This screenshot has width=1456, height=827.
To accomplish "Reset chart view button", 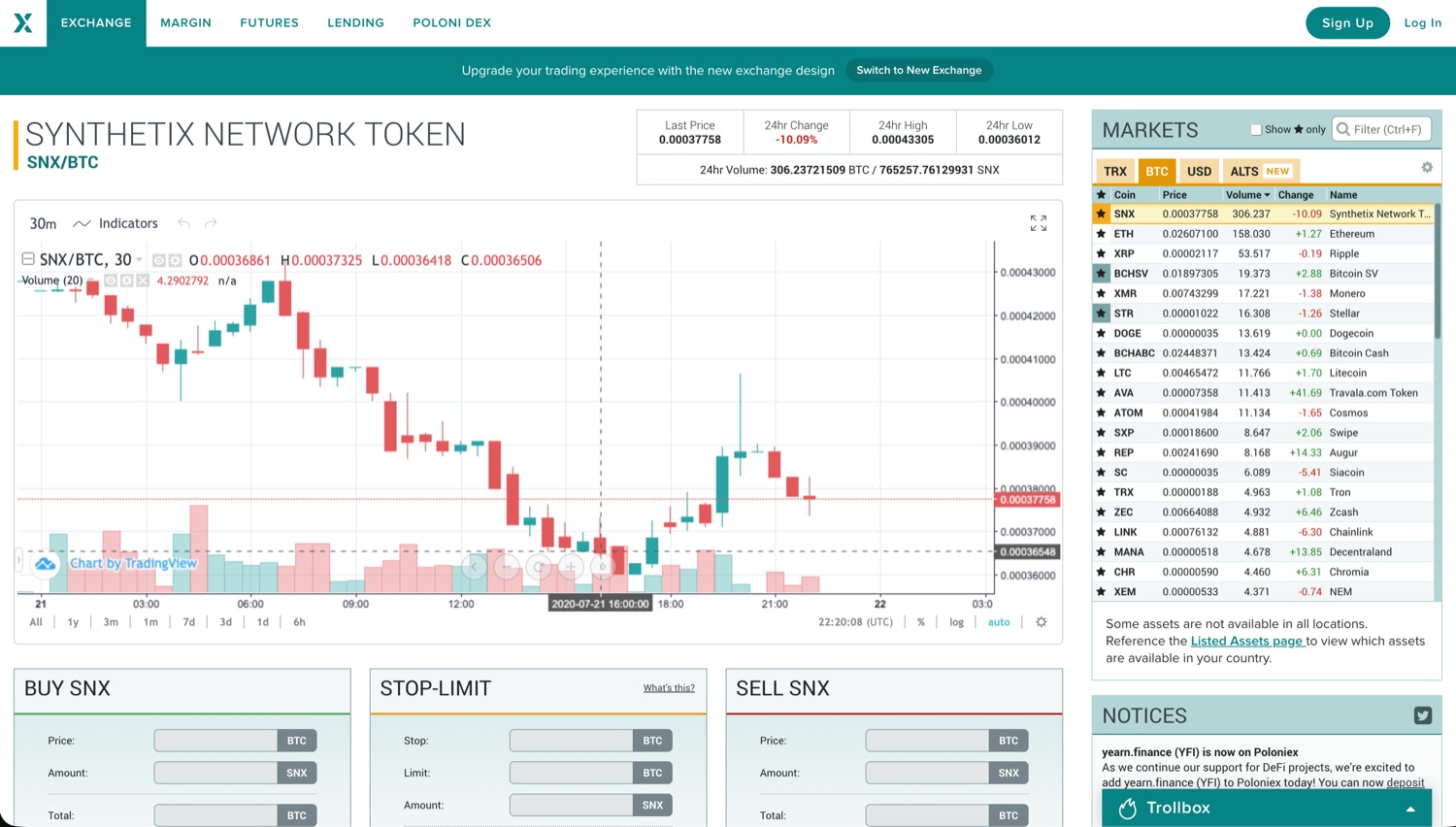I will (x=538, y=566).
